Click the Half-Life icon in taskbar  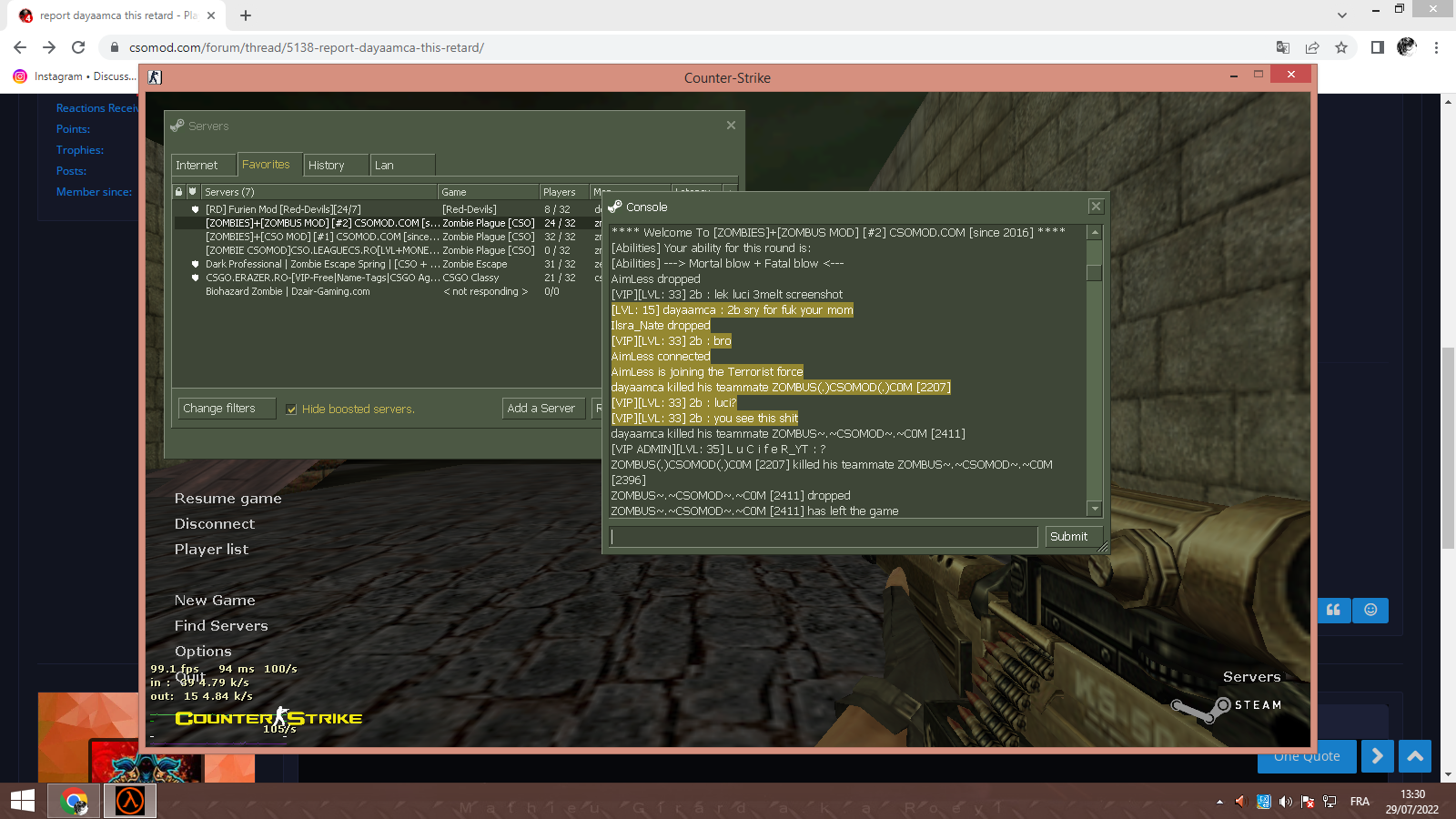click(130, 801)
